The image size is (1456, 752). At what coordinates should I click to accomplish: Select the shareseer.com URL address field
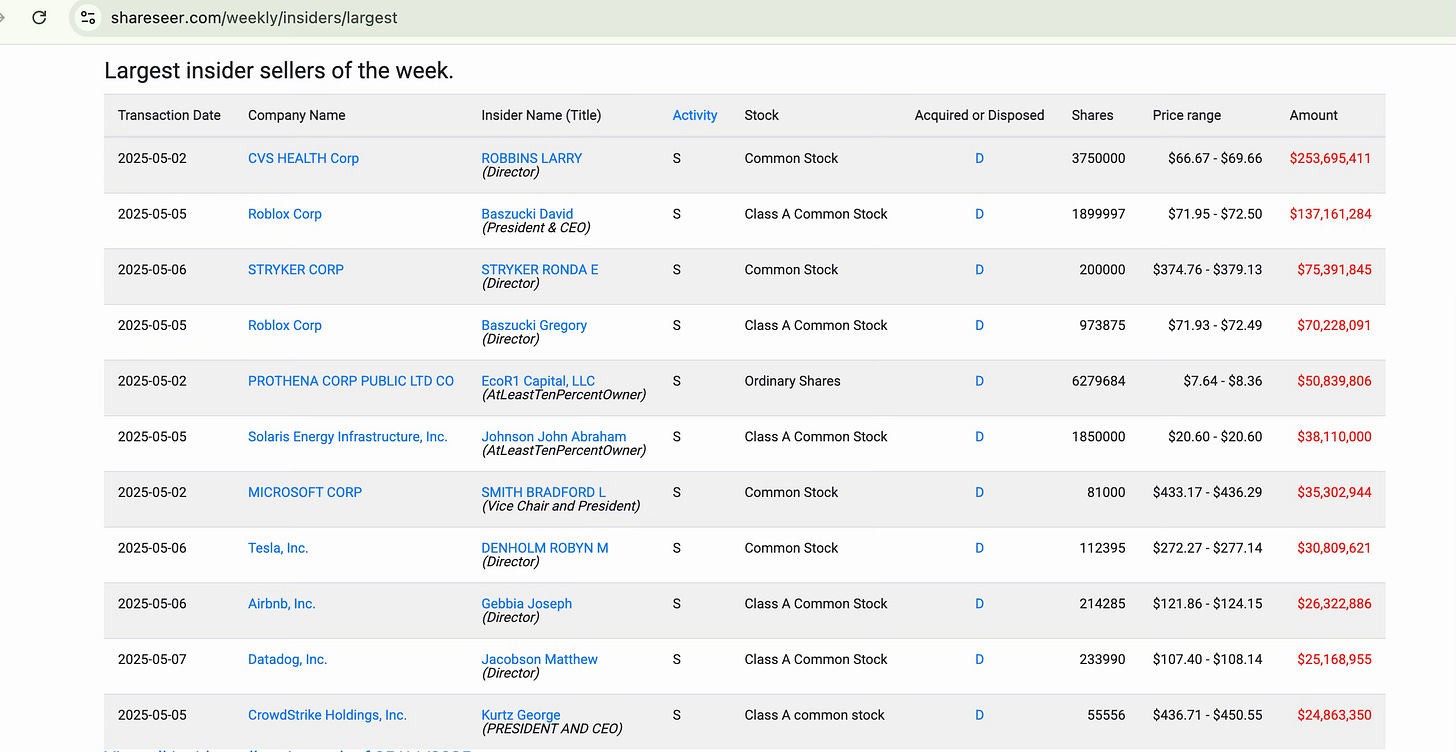click(x=254, y=18)
